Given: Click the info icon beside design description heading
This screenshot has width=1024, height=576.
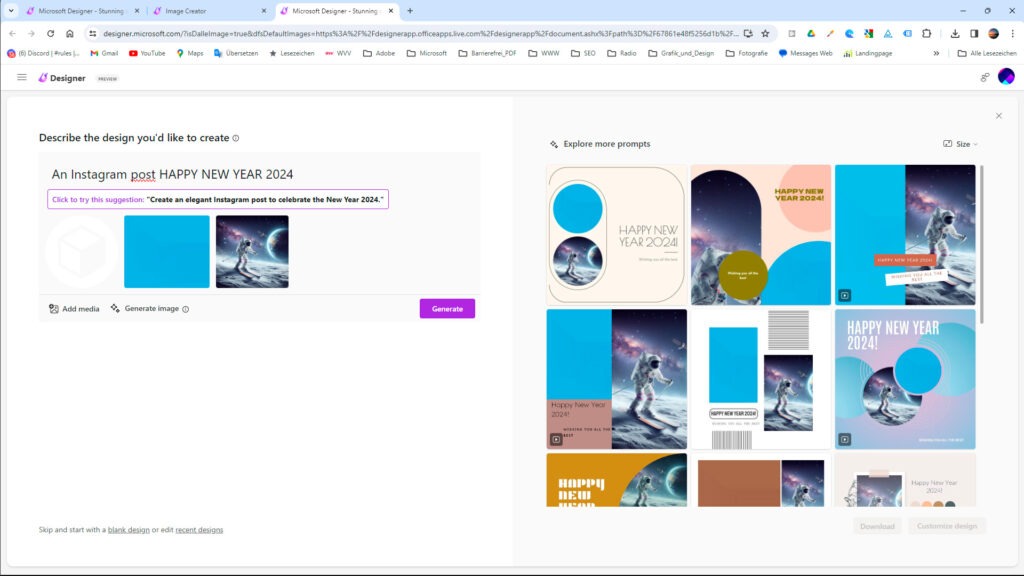Looking at the screenshot, I should (x=236, y=138).
